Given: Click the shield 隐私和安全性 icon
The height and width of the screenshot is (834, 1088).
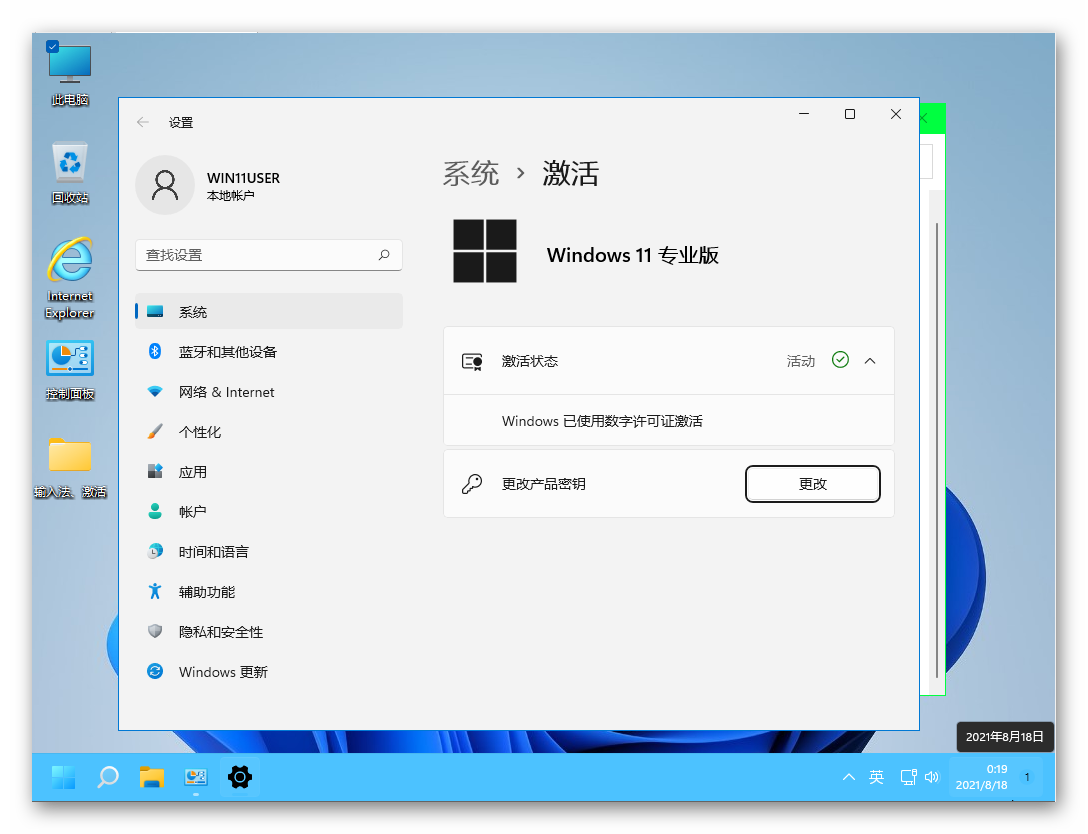Looking at the screenshot, I should click(155, 631).
